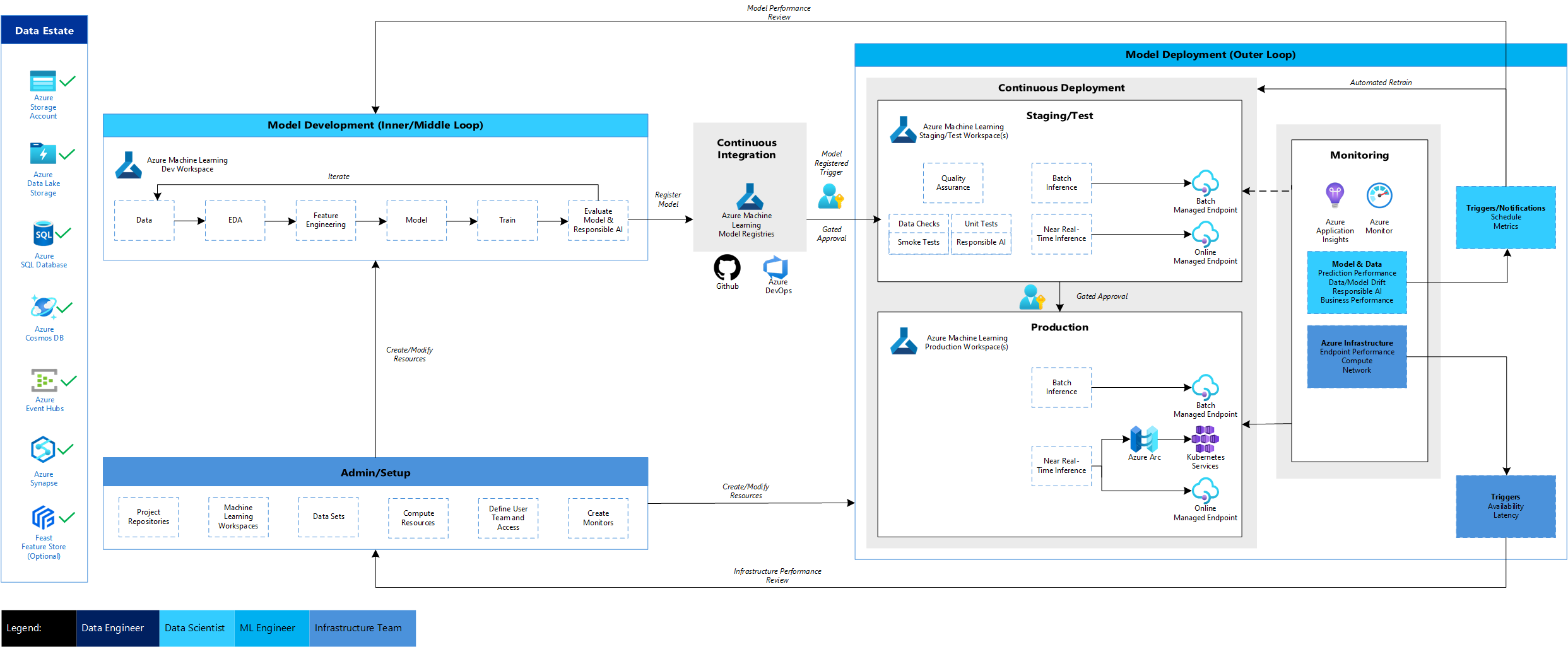
Task: Click the Triggers Availability Latency box
Action: pos(1506,506)
